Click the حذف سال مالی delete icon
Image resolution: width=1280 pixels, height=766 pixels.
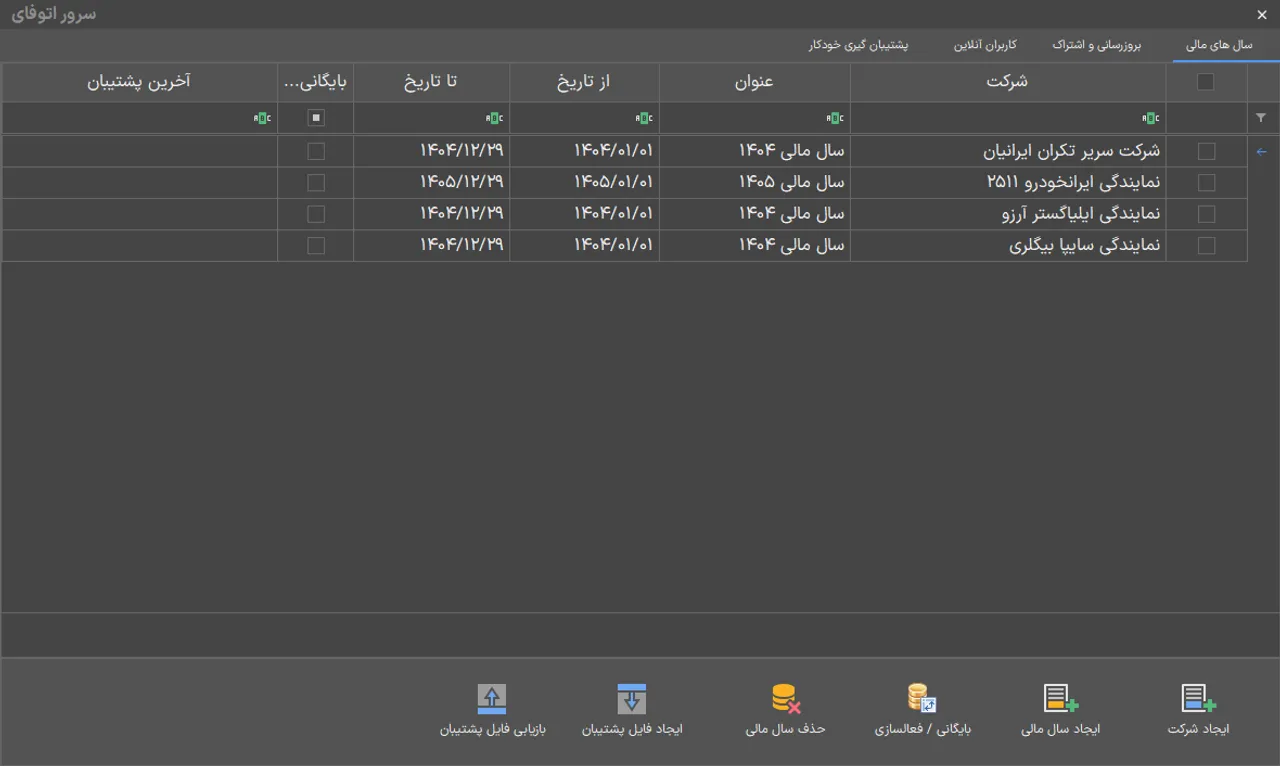(786, 698)
